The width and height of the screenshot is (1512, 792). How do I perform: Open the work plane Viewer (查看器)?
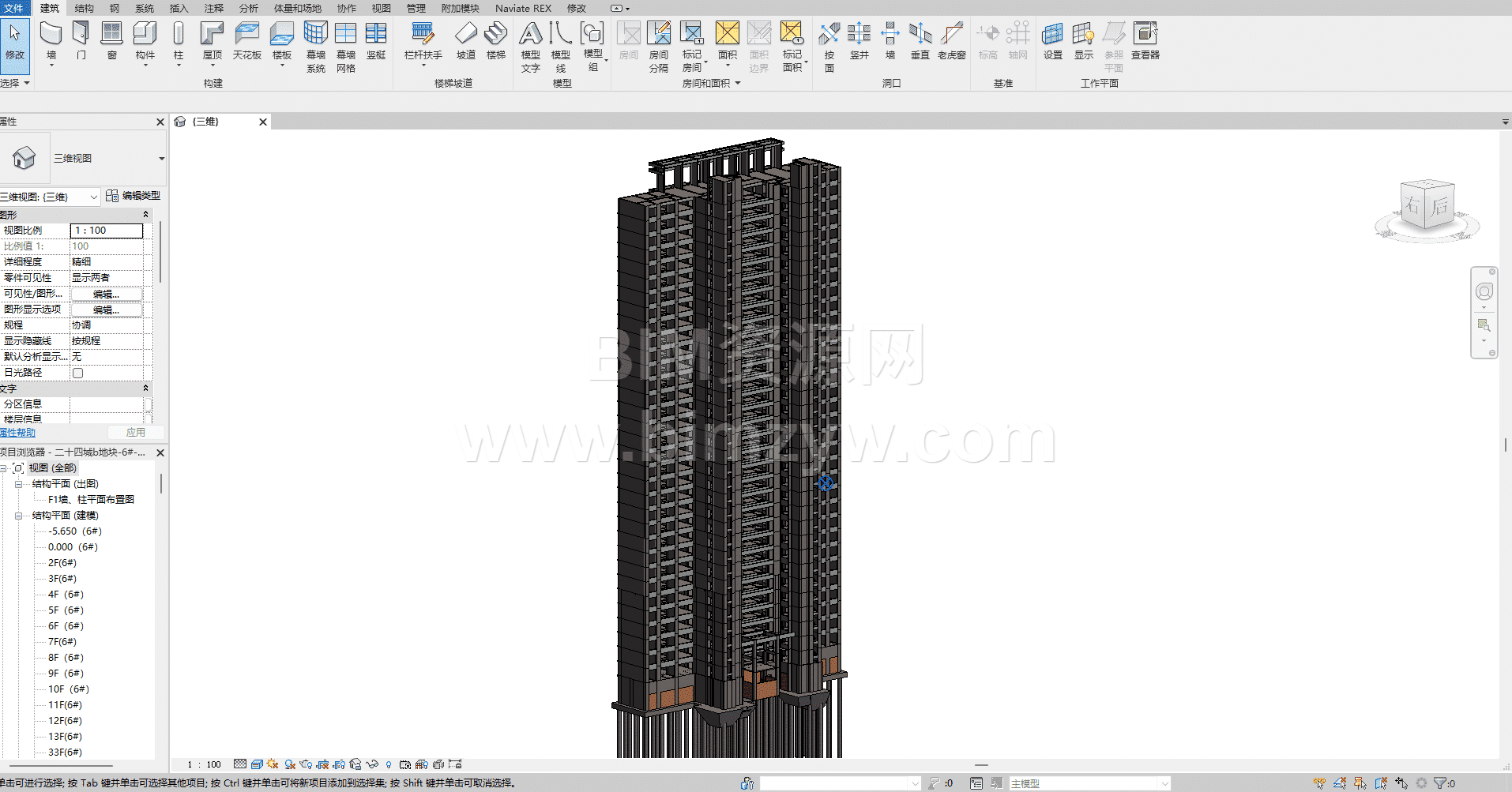pos(1145,41)
